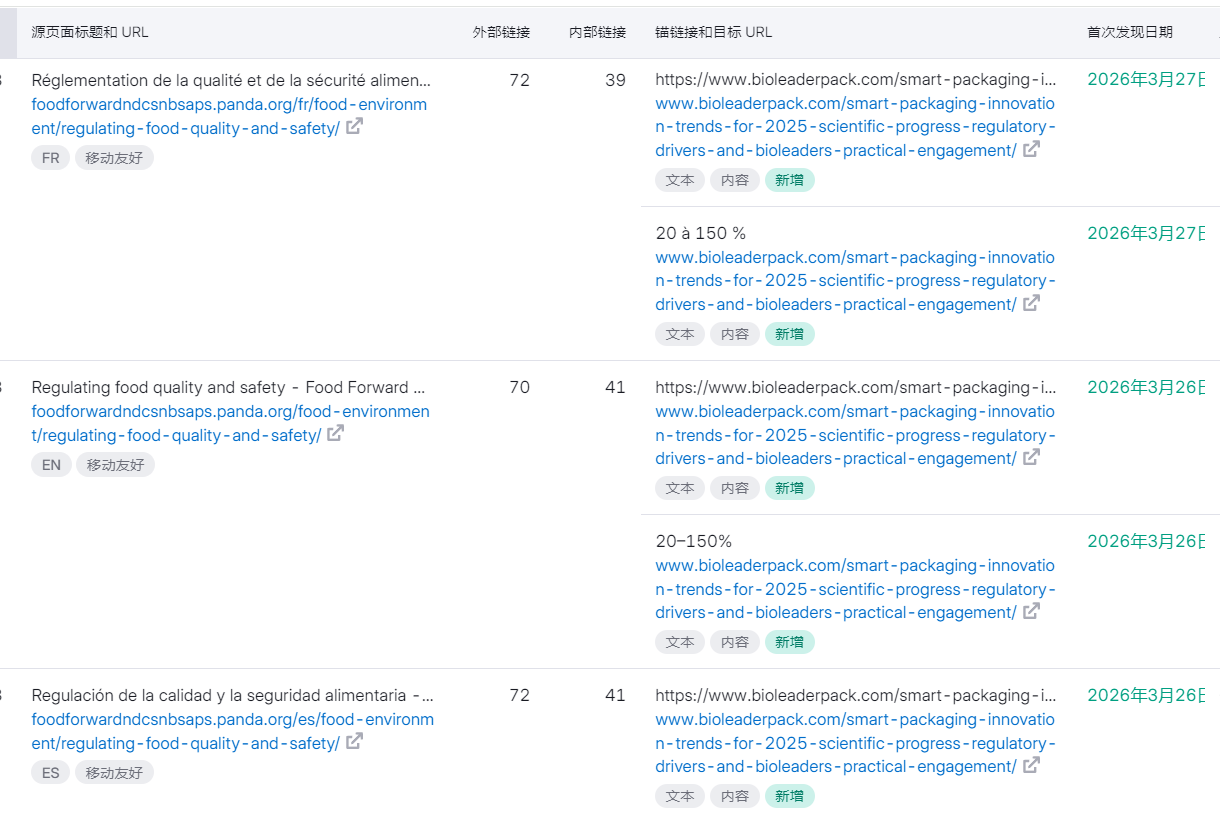Click the 首次发现日期 column header

[1130, 32]
